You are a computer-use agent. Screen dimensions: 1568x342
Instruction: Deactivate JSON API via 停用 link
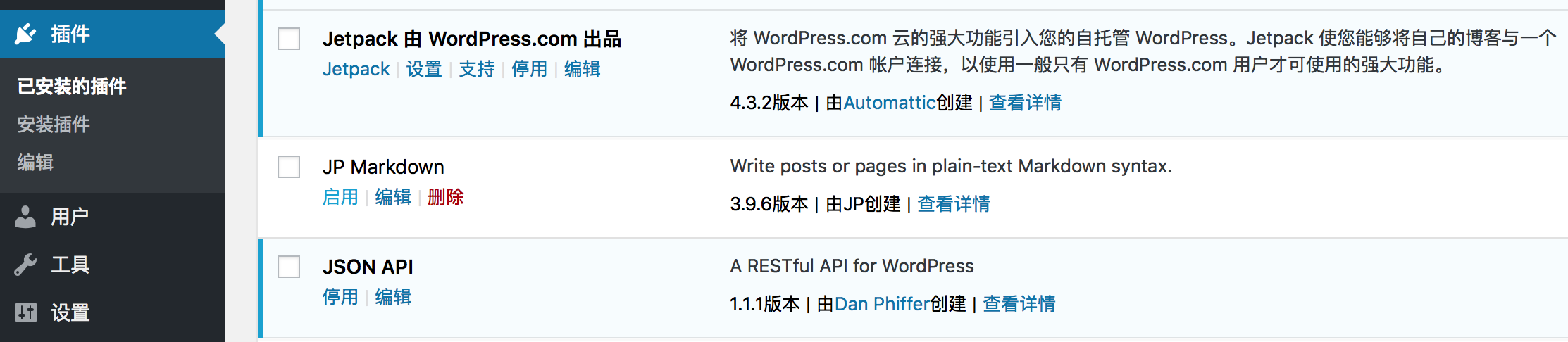pyautogui.click(x=340, y=297)
